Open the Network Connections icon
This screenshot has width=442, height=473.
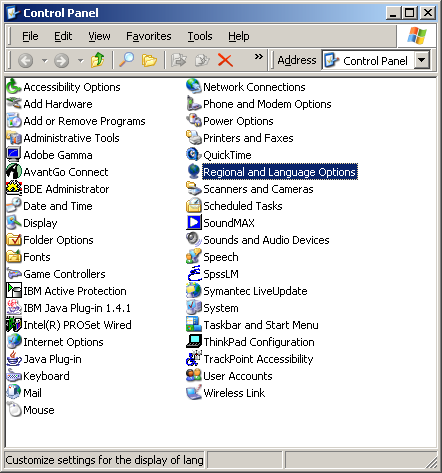point(194,87)
